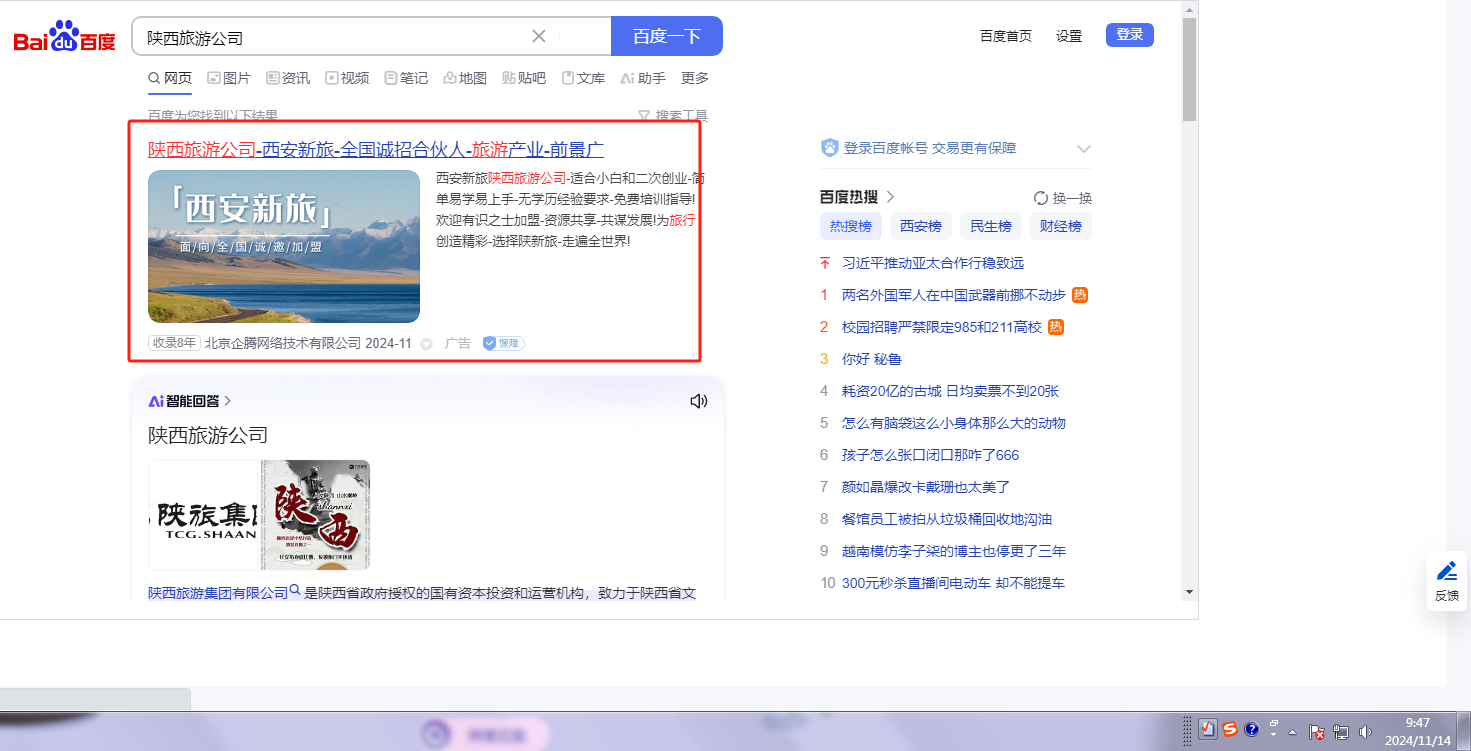Image resolution: width=1471 pixels, height=751 pixels.
Task: Clear the search box with the X icon
Action: click(x=539, y=36)
